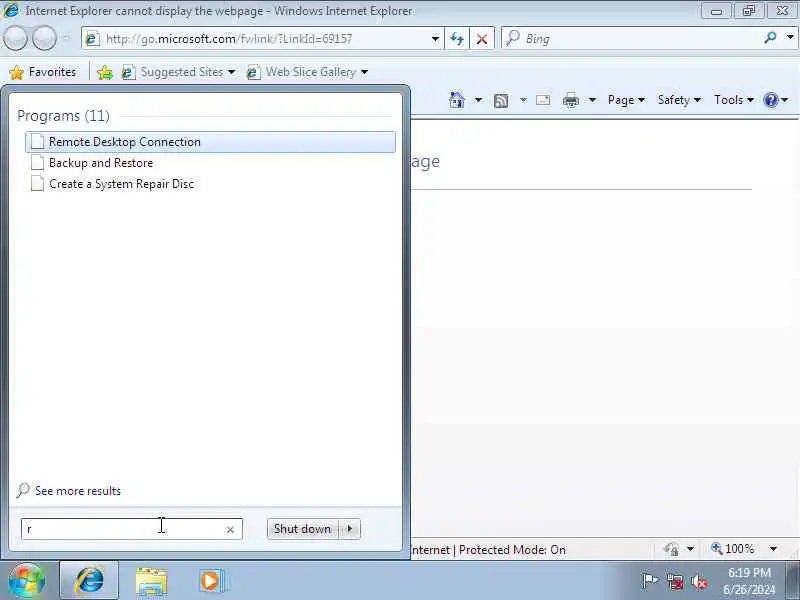The width and height of the screenshot is (800, 600).
Task: Open the Favorites star button
Action: (x=43, y=72)
